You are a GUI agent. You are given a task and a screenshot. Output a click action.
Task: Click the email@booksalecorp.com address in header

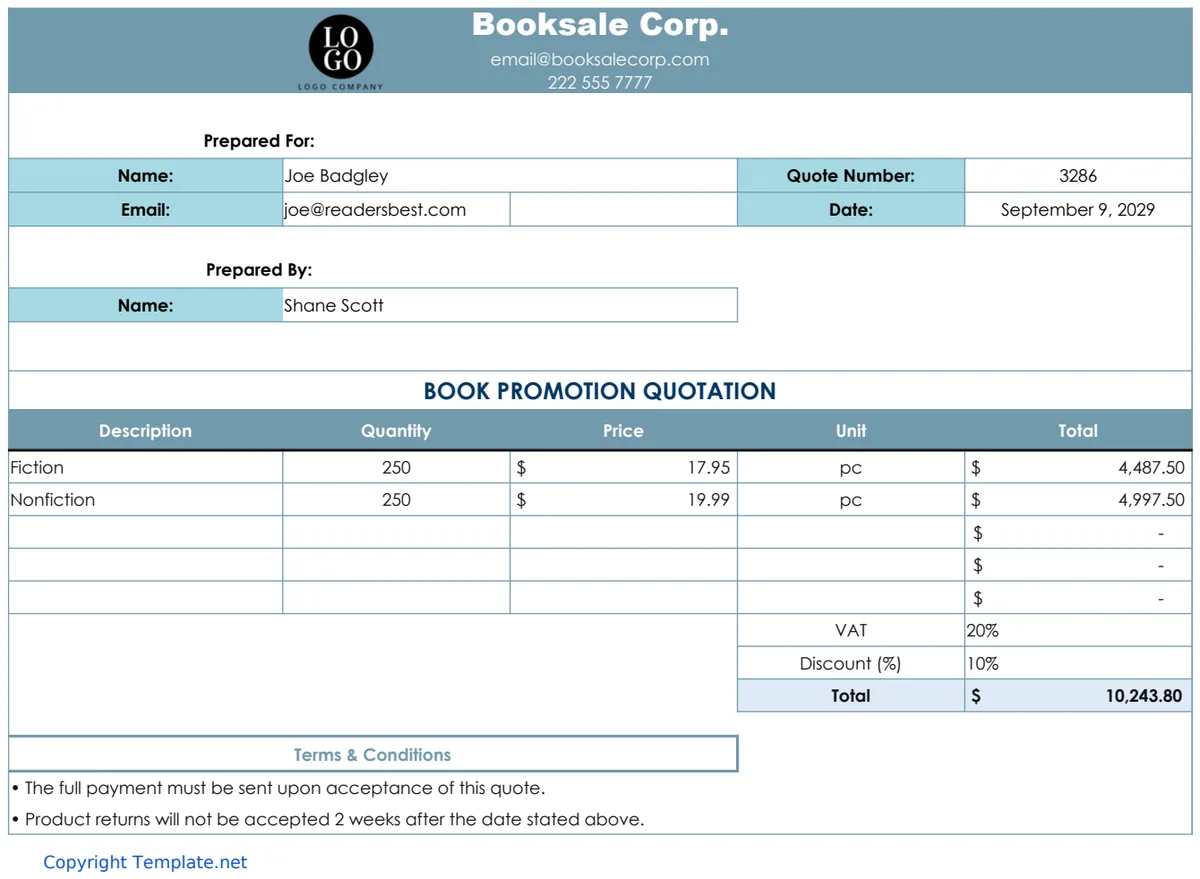point(600,59)
